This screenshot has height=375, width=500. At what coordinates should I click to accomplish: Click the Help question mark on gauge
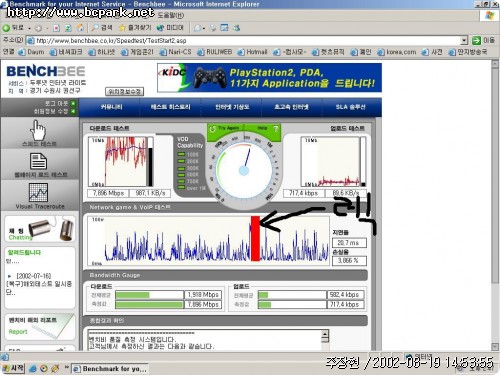click(x=275, y=129)
